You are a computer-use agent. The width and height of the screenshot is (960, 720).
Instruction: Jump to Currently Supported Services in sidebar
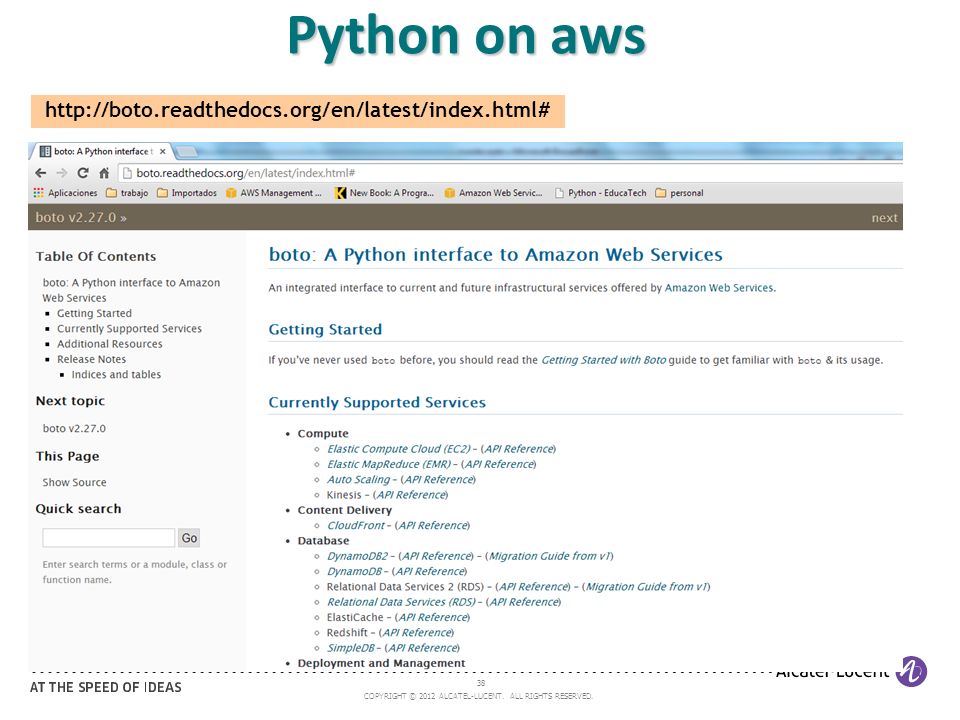pos(129,329)
